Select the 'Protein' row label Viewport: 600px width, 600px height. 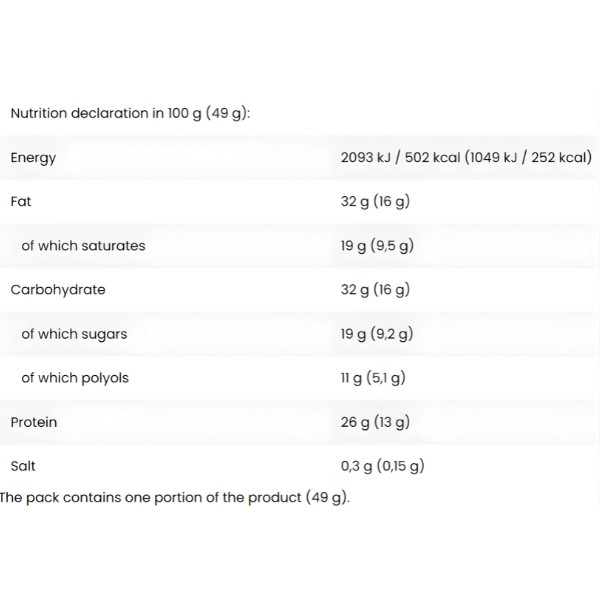pos(34,422)
